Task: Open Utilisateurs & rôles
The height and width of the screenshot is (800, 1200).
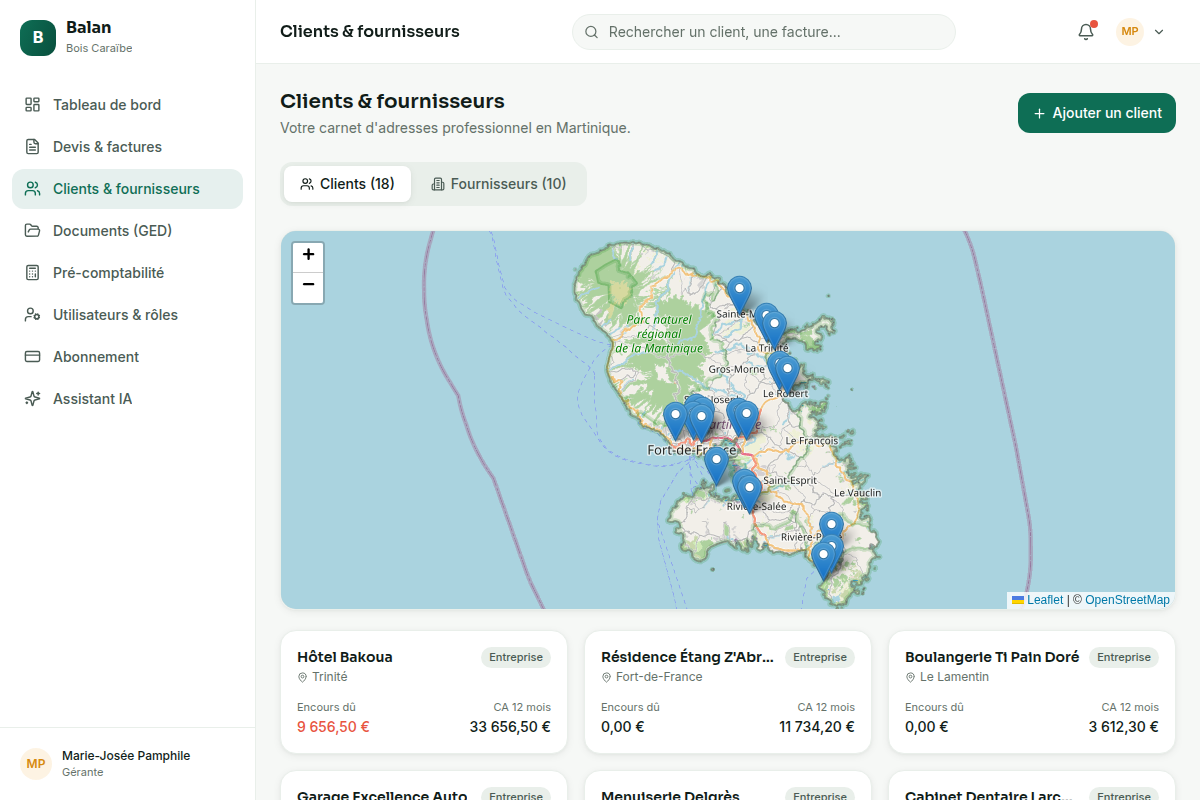Action: pyautogui.click(x=127, y=315)
